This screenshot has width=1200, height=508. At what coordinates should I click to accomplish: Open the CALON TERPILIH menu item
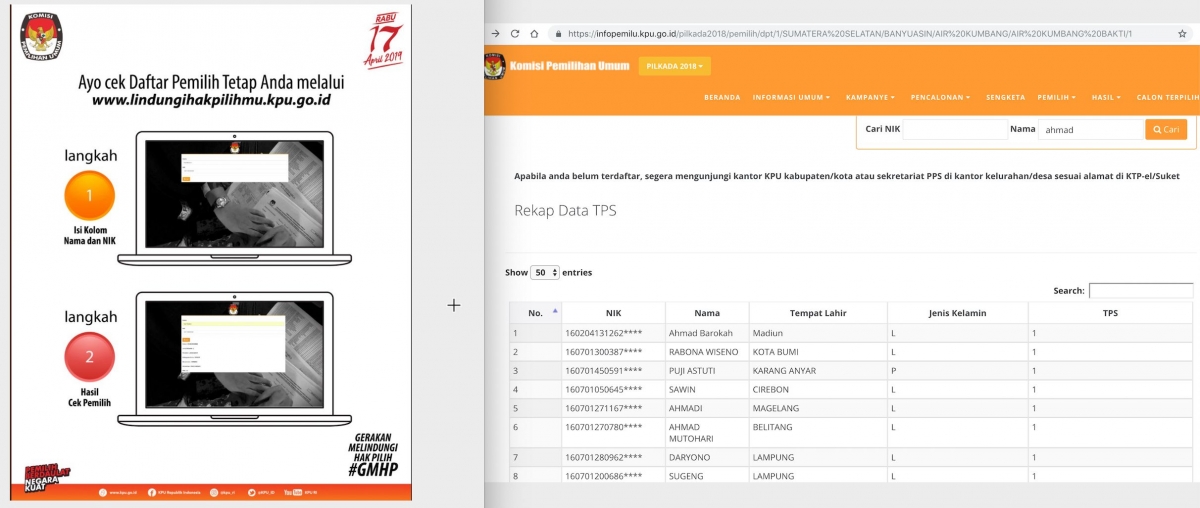[1167, 97]
